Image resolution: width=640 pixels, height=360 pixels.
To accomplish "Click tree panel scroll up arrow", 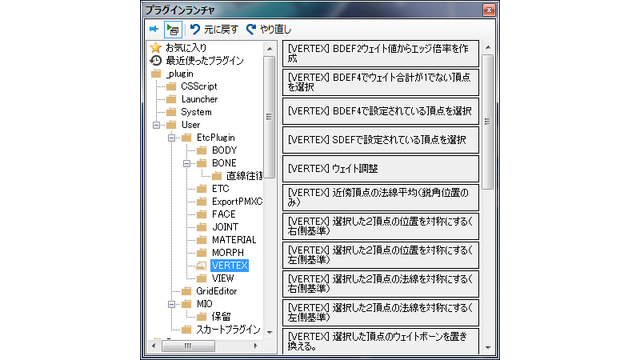I will point(269,49).
